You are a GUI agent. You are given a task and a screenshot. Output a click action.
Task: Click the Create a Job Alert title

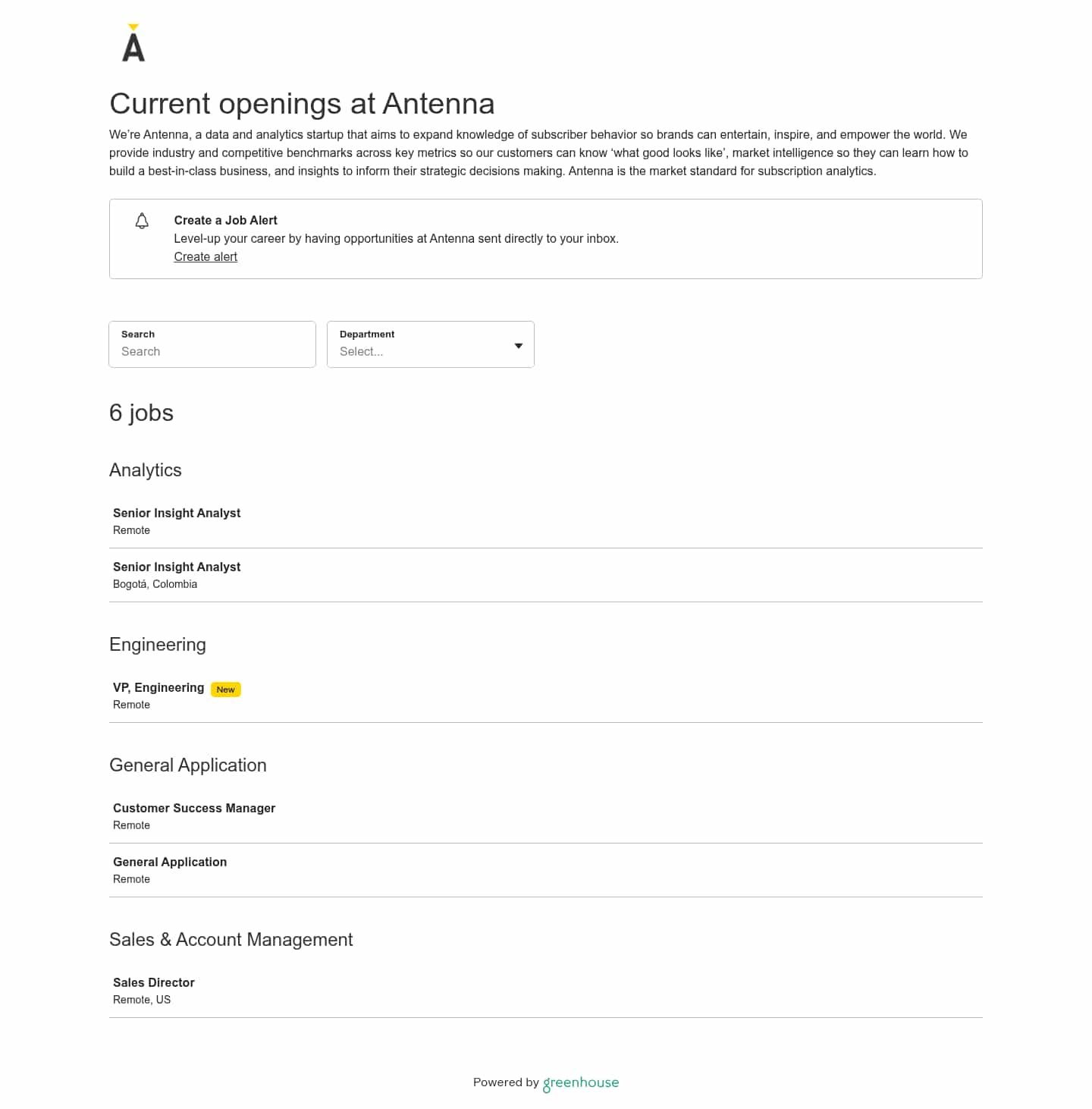226,221
